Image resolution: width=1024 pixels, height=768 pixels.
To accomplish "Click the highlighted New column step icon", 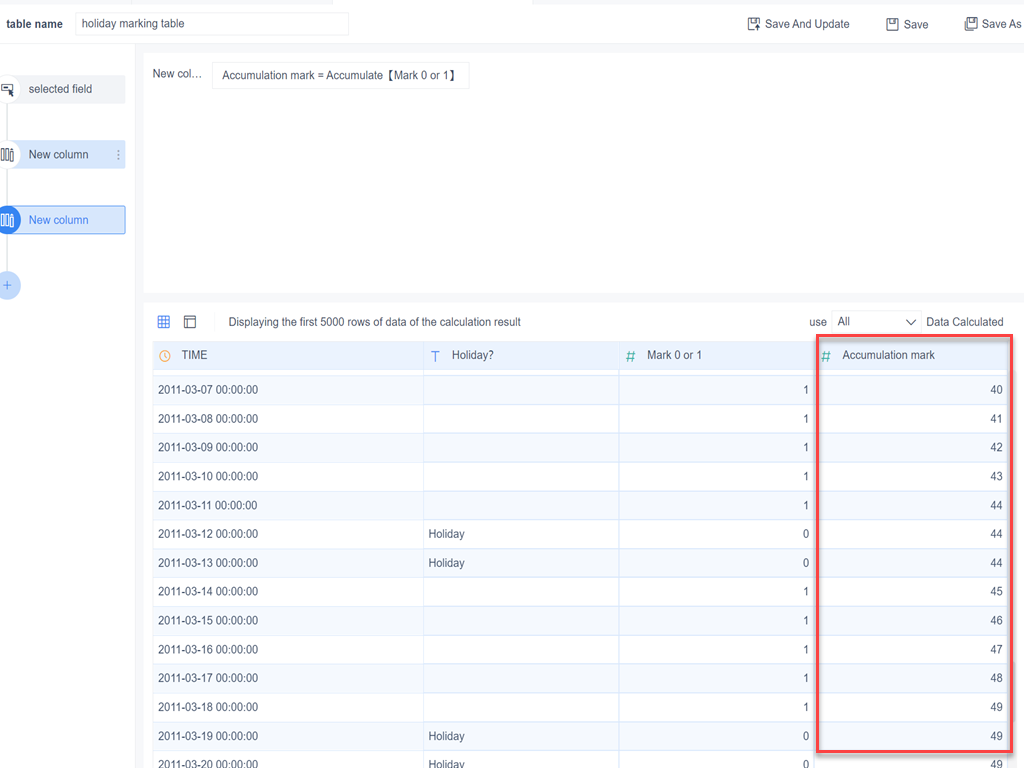I will [8, 220].
